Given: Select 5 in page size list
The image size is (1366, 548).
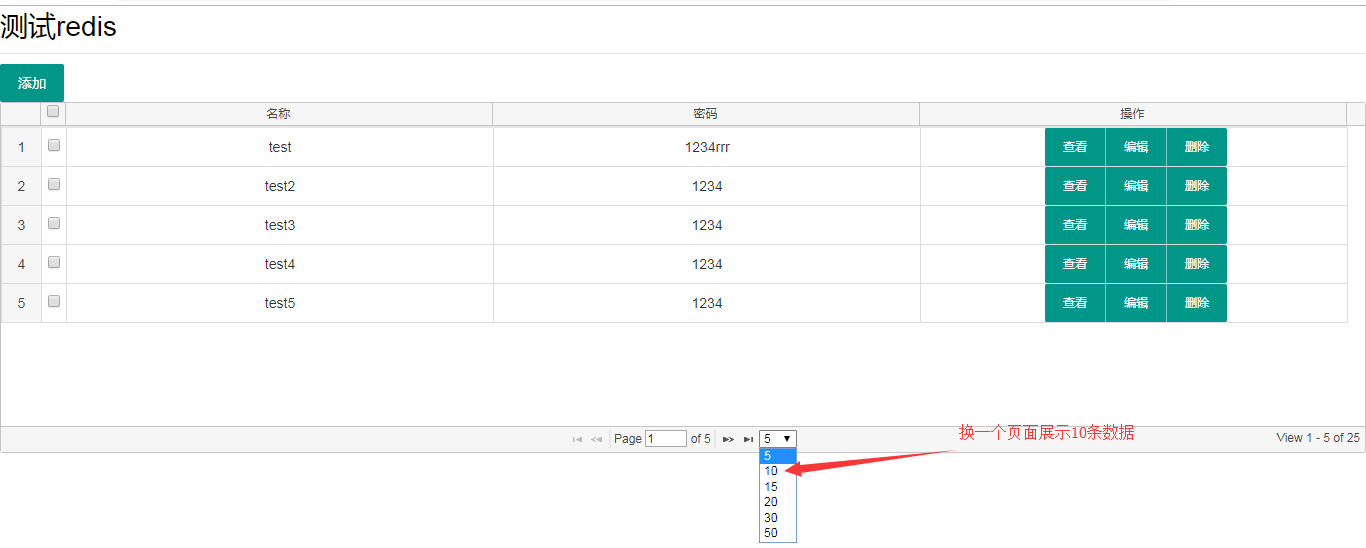Looking at the screenshot, I should point(778,455).
